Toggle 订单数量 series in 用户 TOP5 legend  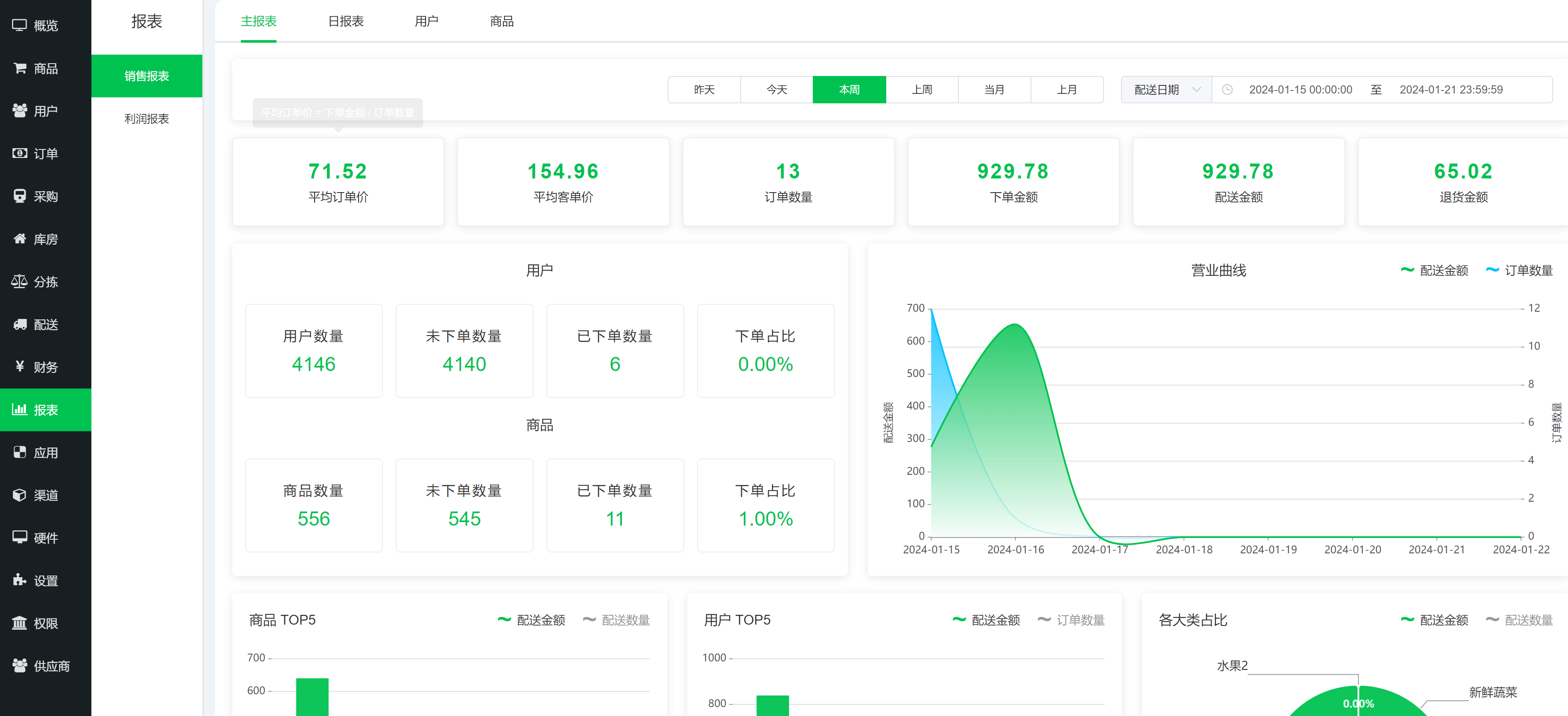[x=1072, y=620]
